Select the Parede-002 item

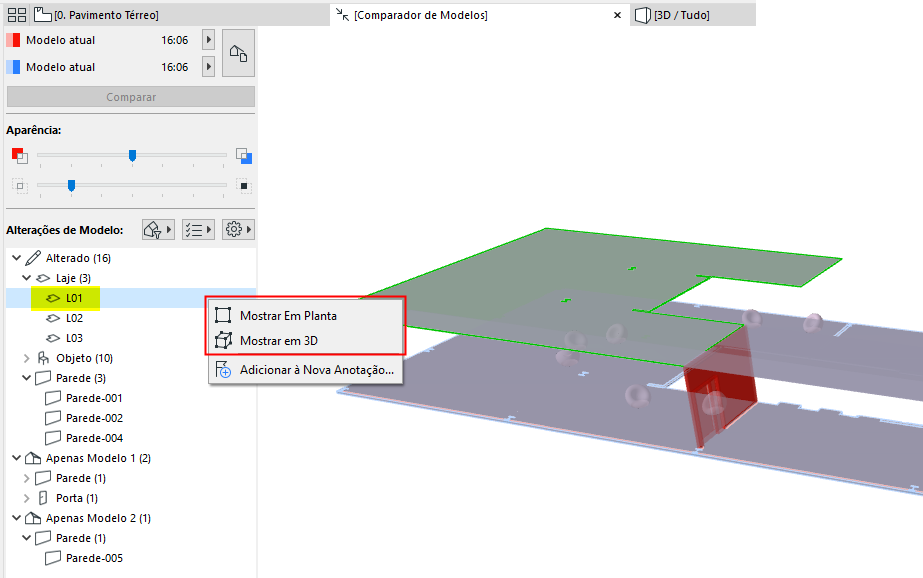(94, 418)
